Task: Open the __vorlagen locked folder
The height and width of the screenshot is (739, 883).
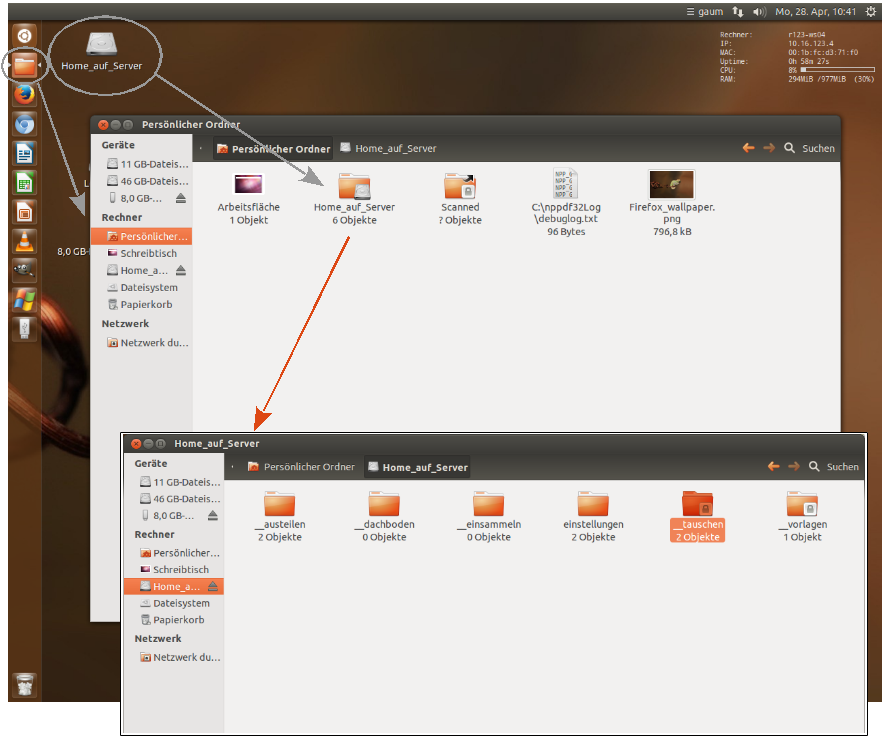Action: click(802, 505)
